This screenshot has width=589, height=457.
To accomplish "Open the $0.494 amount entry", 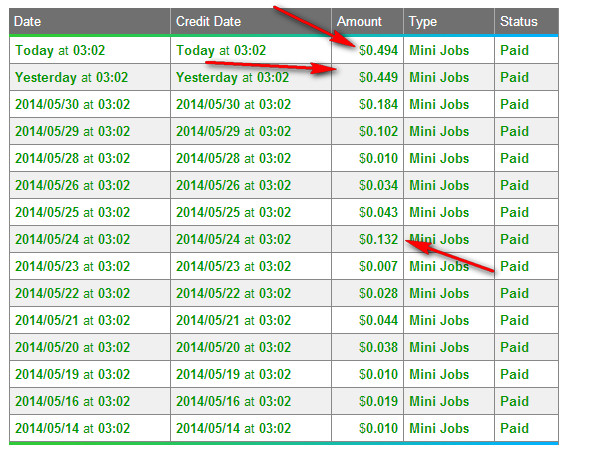I will [x=378, y=50].
